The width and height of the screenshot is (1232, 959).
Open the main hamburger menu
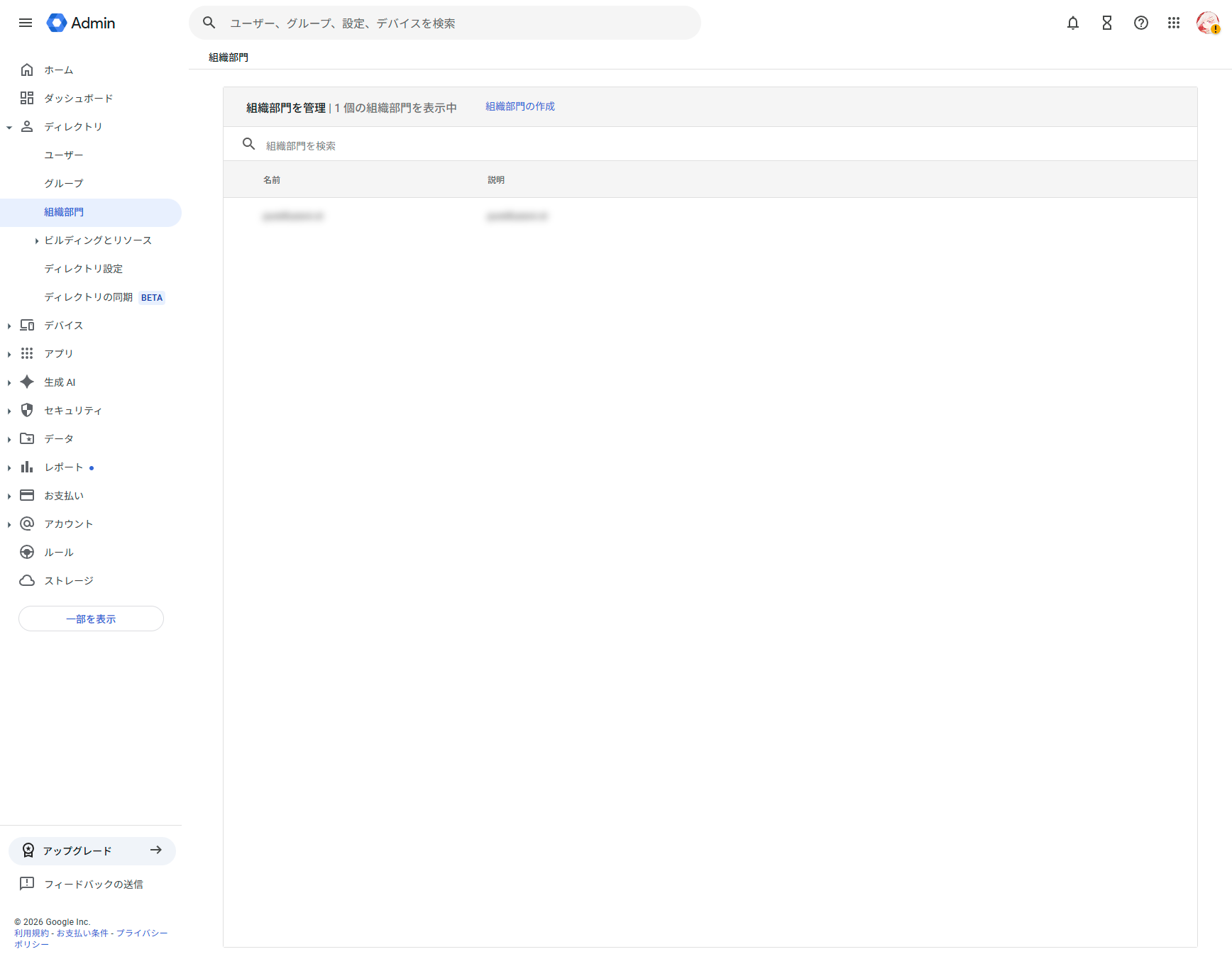click(26, 23)
